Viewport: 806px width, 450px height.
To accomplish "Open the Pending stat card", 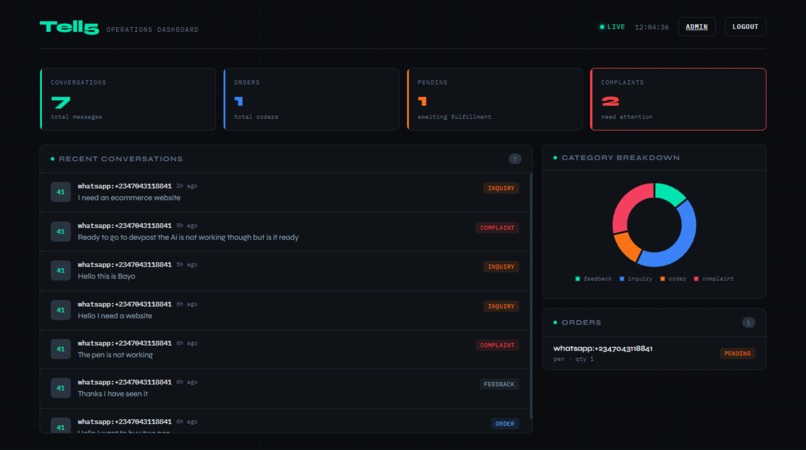I will (494, 99).
